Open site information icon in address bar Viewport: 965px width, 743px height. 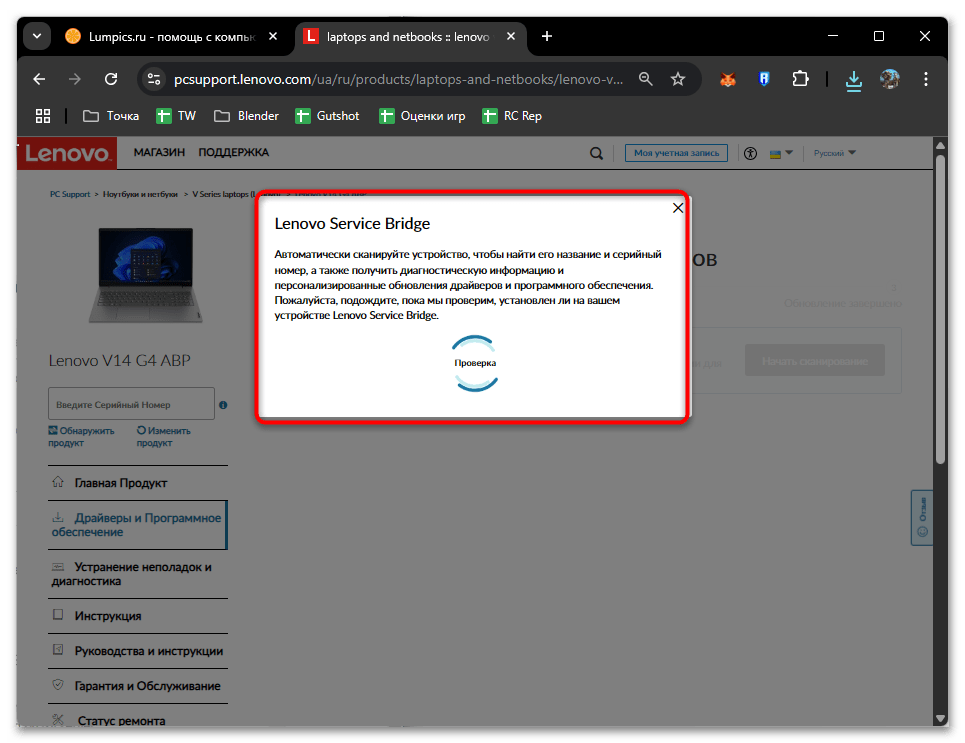click(x=154, y=79)
